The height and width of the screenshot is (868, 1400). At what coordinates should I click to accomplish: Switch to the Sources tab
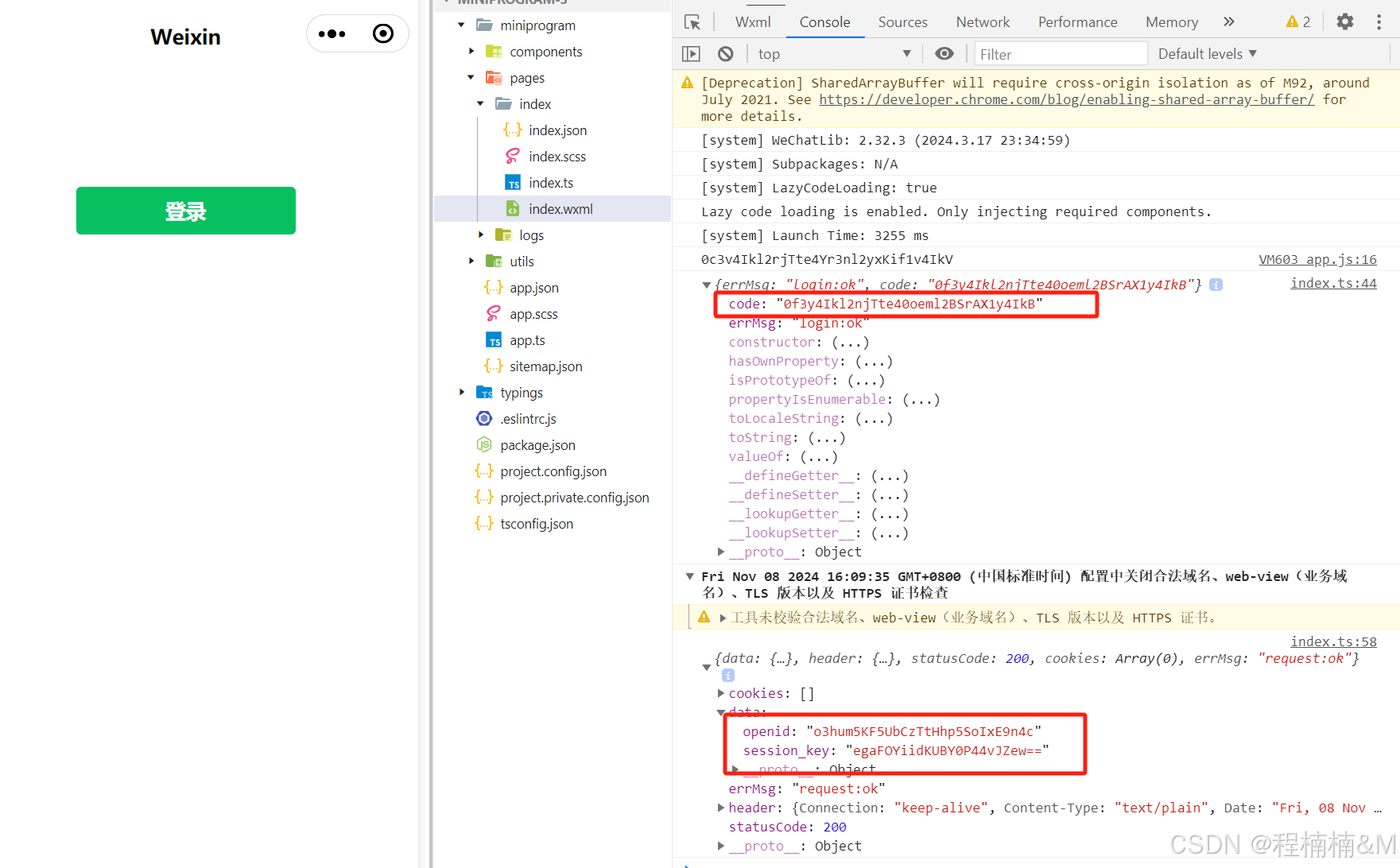[902, 21]
